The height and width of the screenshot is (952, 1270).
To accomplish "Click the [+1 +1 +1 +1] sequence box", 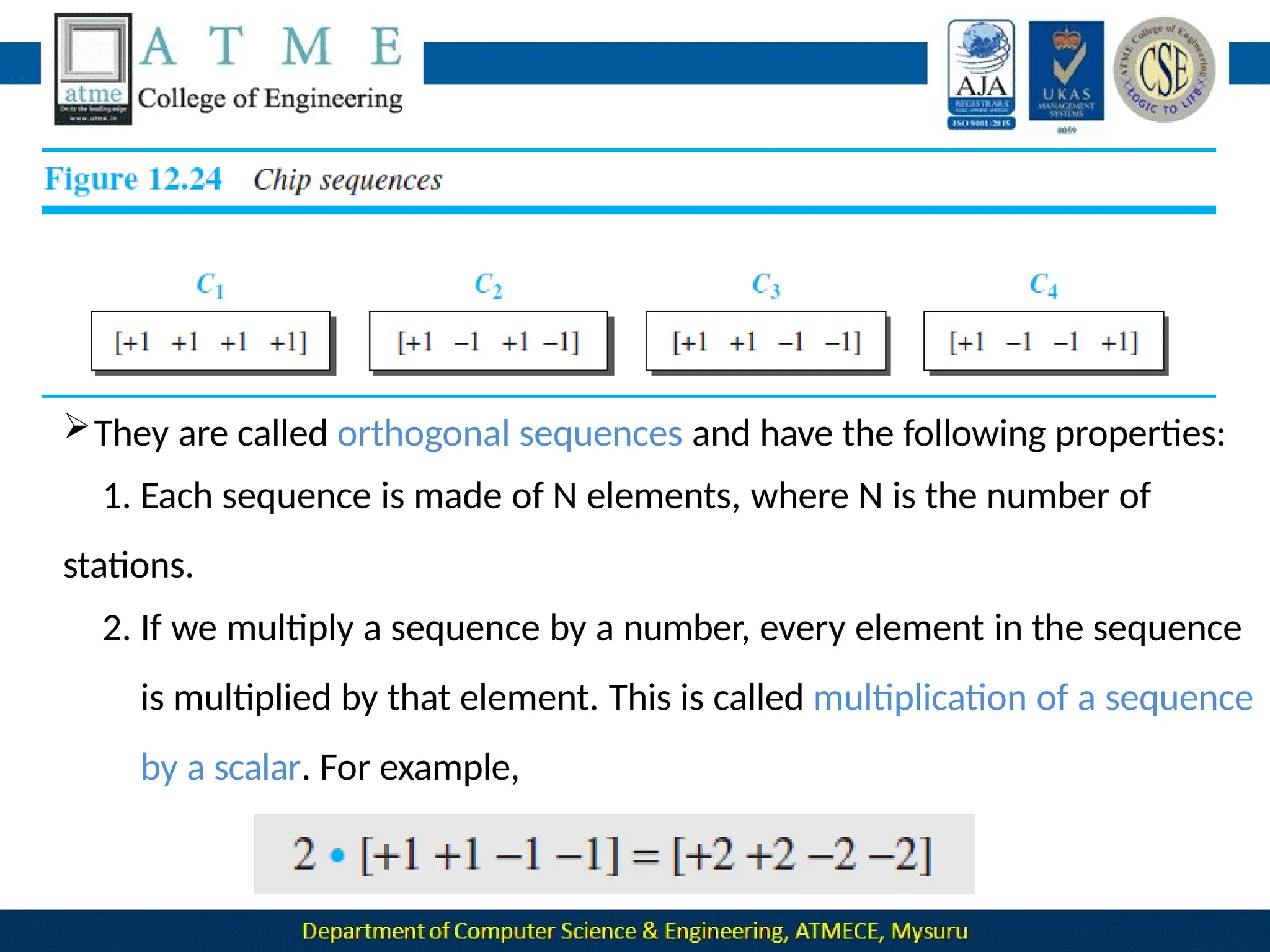I will 211,342.
